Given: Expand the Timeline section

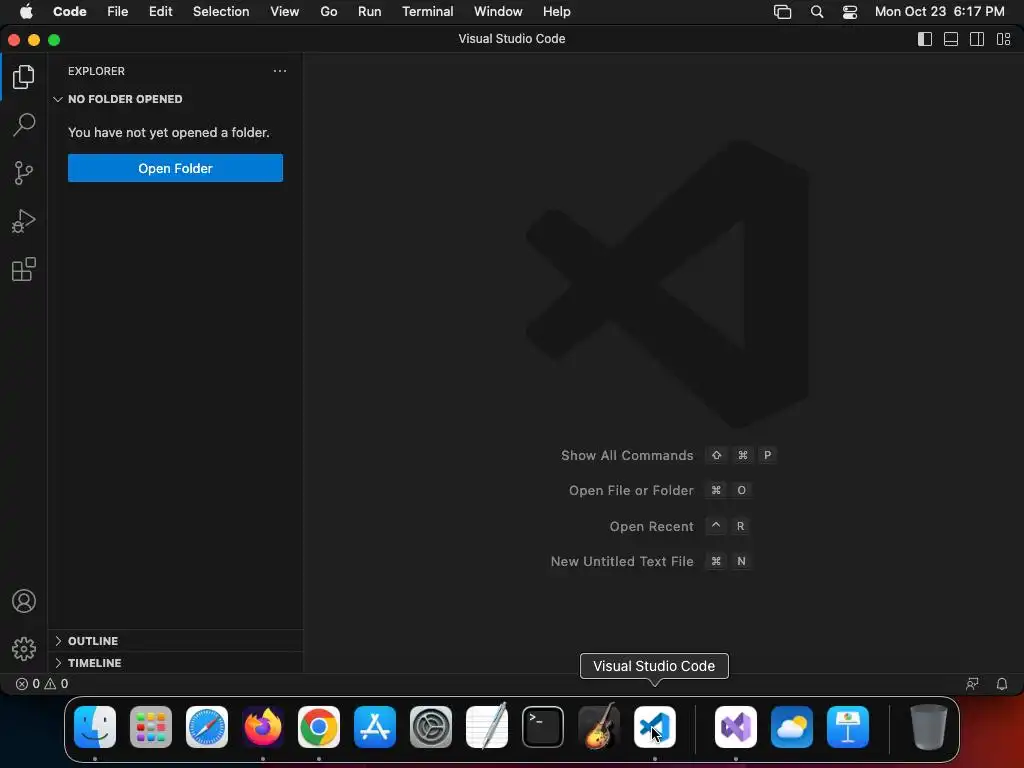Looking at the screenshot, I should click(175, 663).
